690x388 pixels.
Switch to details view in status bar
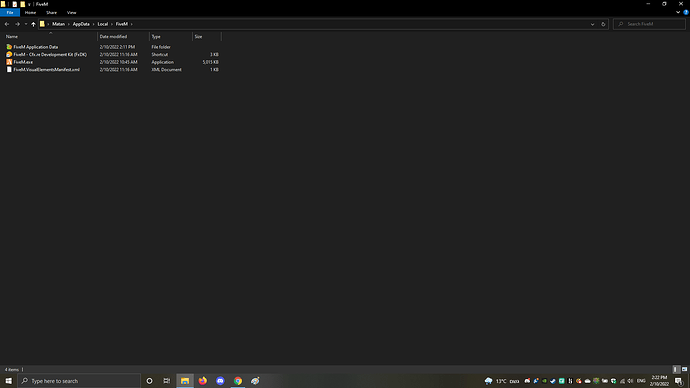pyautogui.click(x=676, y=370)
